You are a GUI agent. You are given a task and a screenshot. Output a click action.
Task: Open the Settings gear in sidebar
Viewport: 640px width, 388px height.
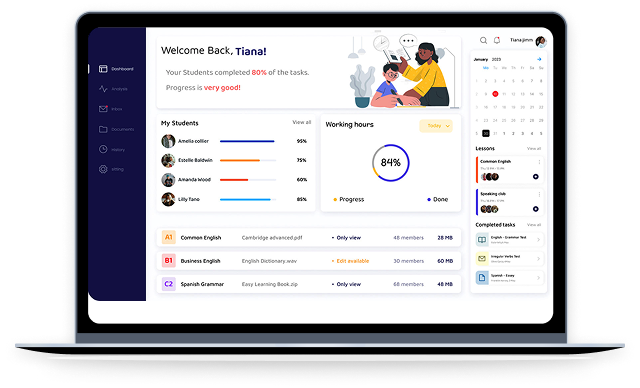click(x=103, y=169)
